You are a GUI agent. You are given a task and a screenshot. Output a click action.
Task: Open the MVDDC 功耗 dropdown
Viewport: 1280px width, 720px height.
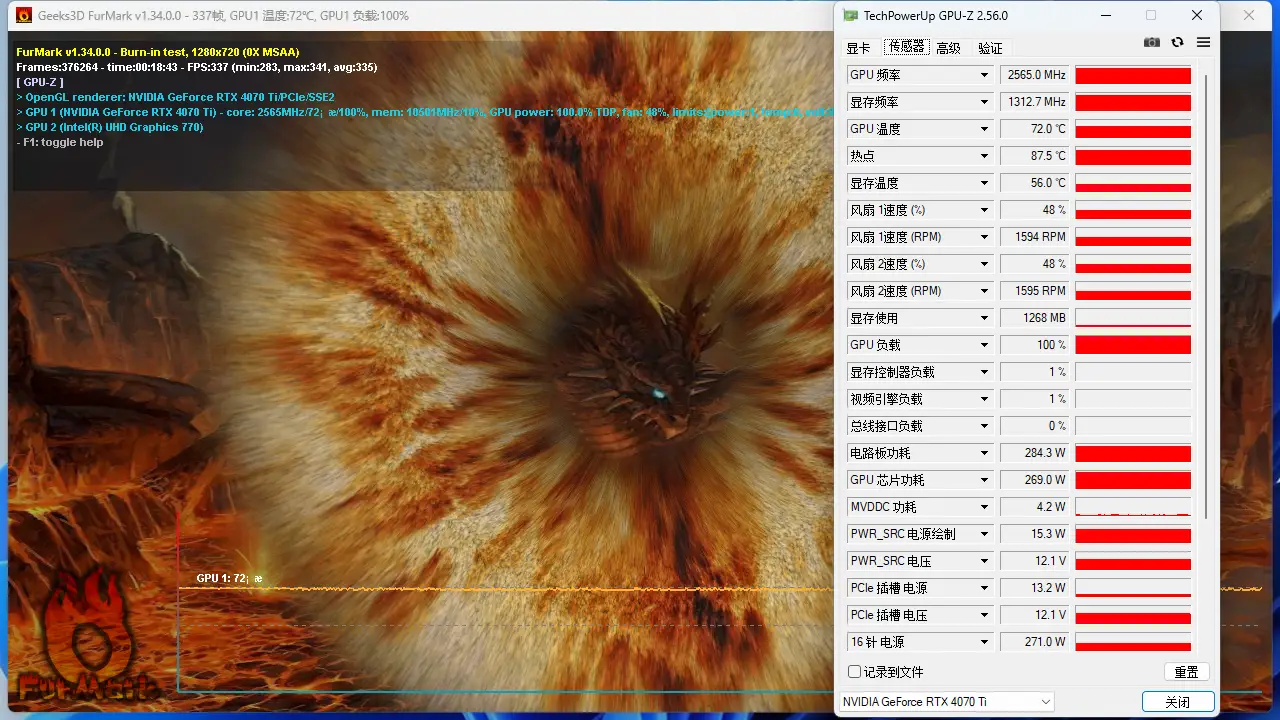point(984,507)
